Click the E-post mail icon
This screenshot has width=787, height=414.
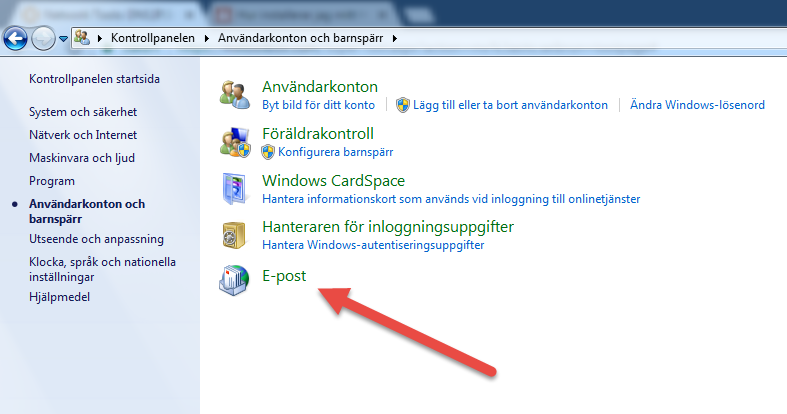tap(234, 280)
